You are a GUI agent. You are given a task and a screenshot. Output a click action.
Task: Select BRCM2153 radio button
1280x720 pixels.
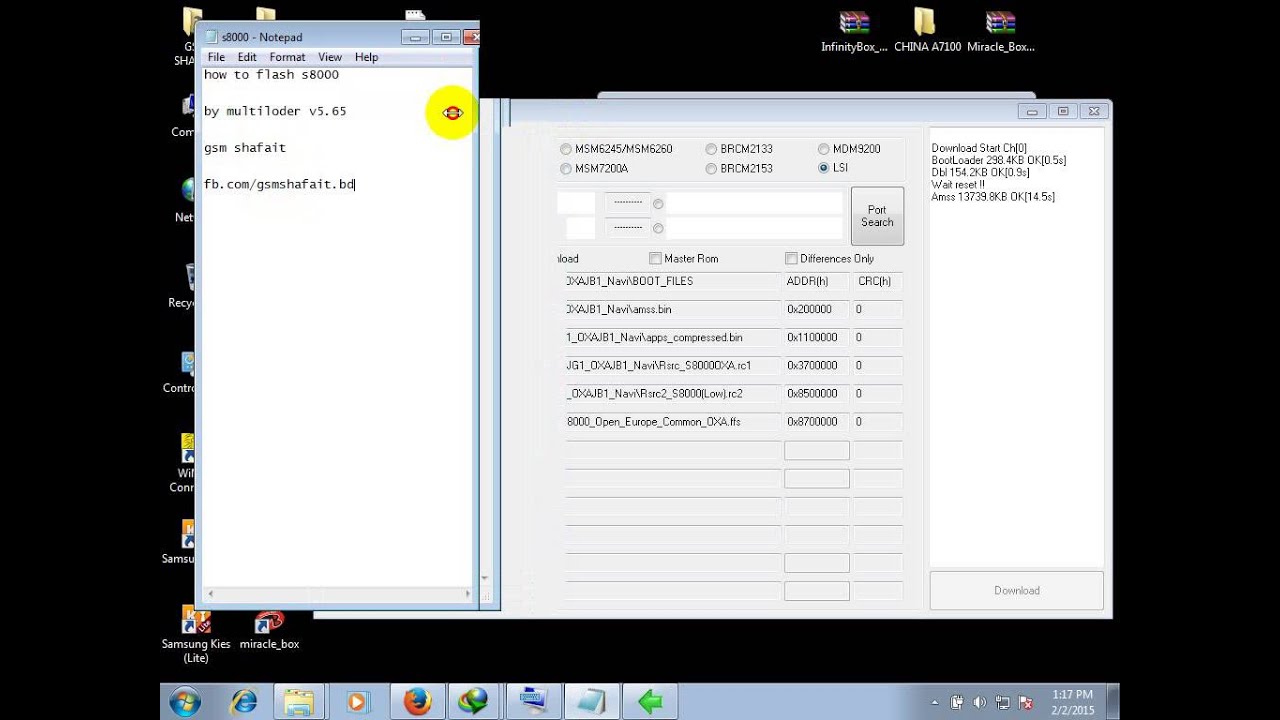pos(711,169)
